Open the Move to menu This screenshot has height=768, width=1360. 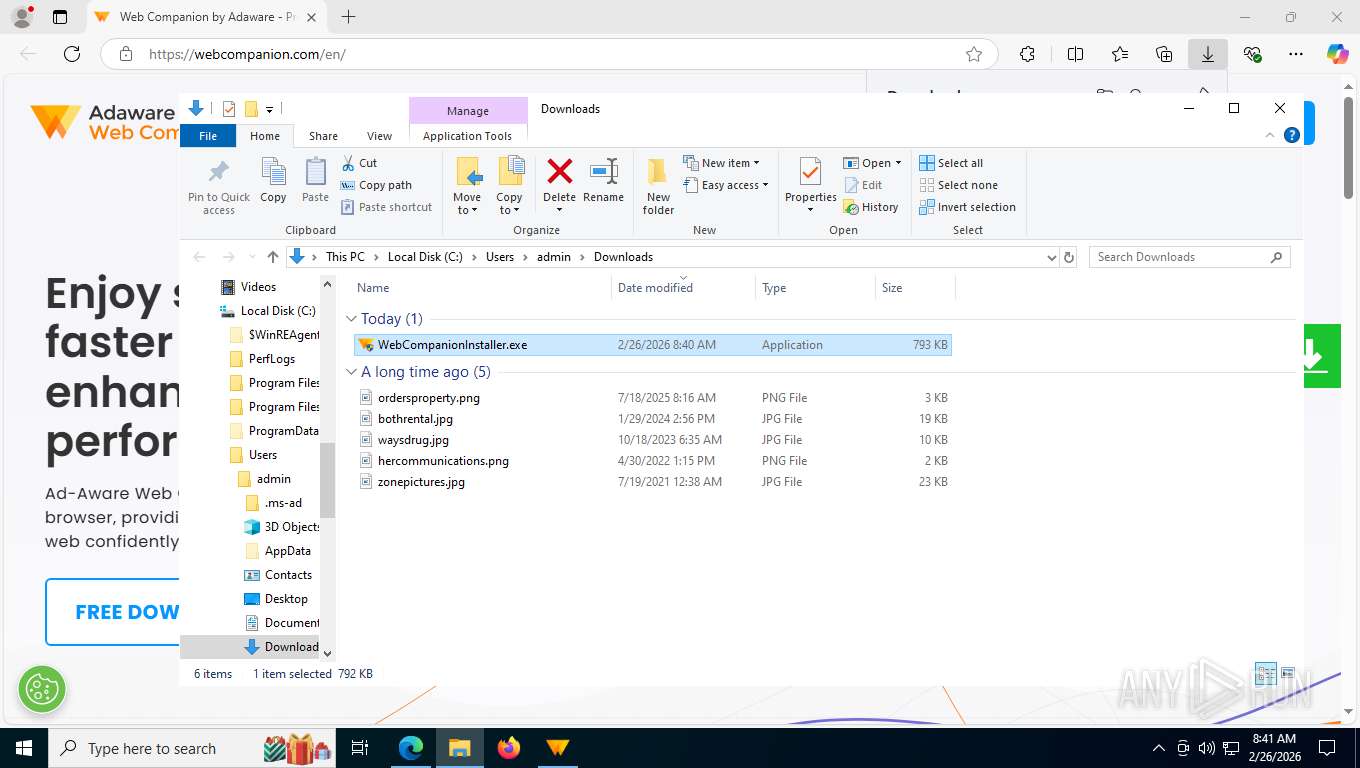coord(467,186)
